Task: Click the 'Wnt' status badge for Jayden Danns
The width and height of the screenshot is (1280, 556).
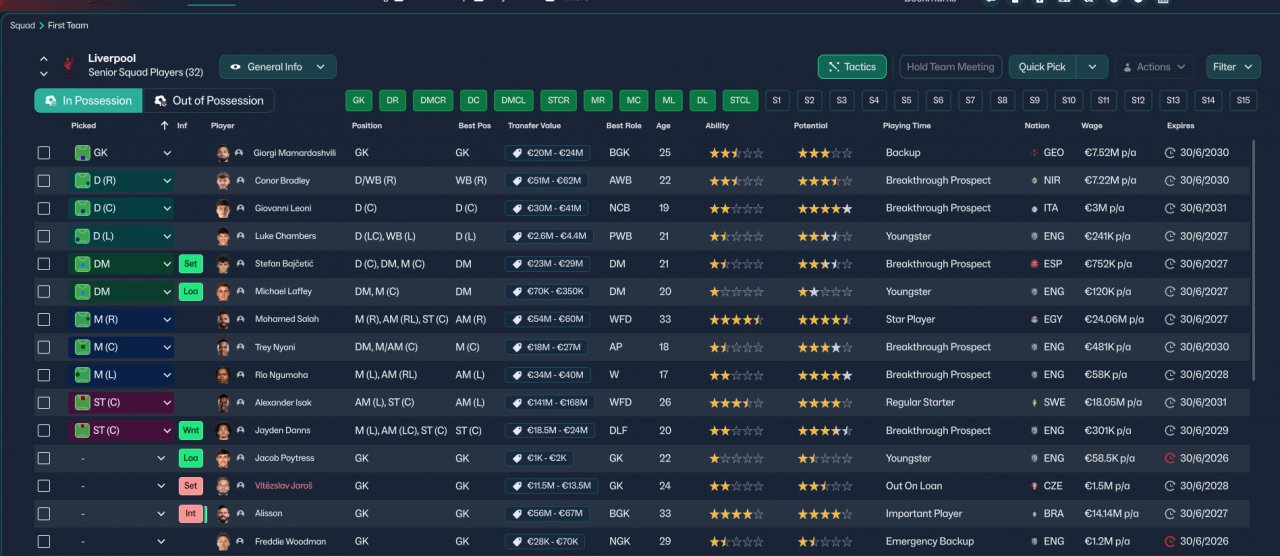Action: pos(190,431)
